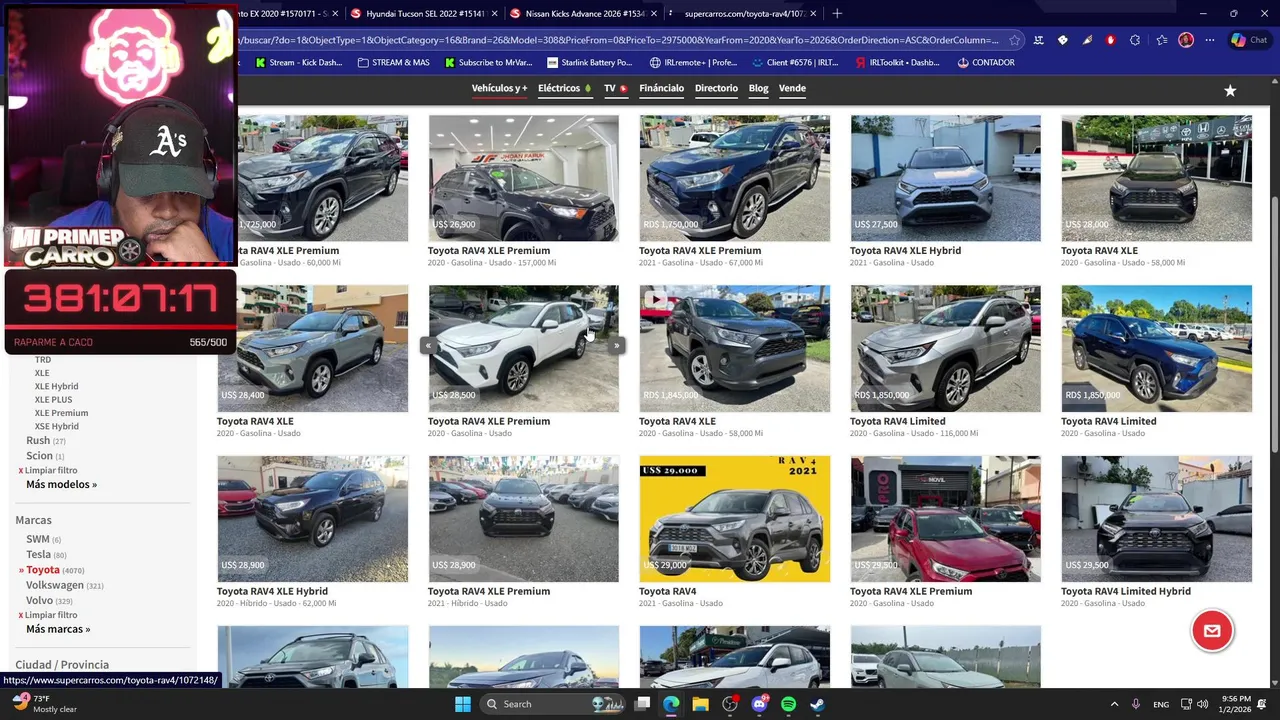Expand Más modelos list
Screen dimensions: 1280x720
(61, 484)
